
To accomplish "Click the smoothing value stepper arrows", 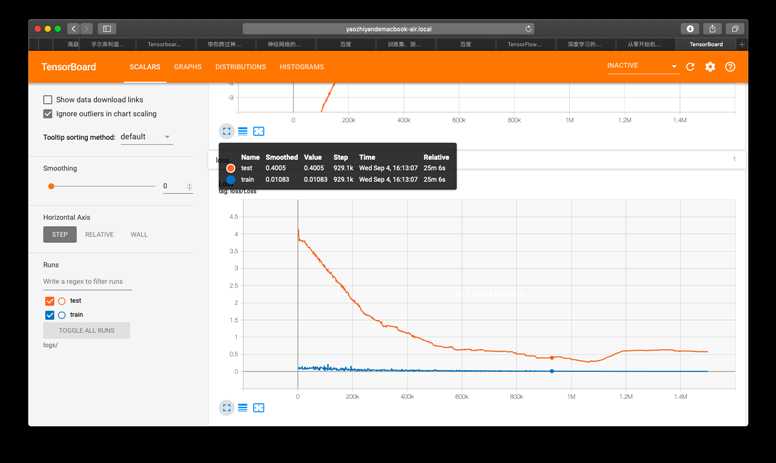I will coord(189,186).
